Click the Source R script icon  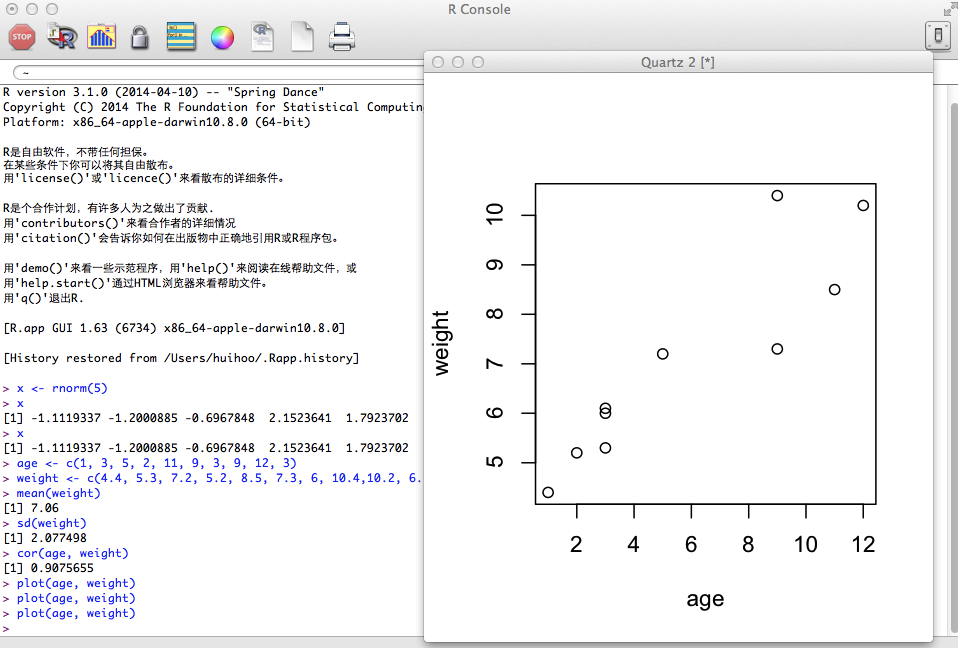pos(62,38)
